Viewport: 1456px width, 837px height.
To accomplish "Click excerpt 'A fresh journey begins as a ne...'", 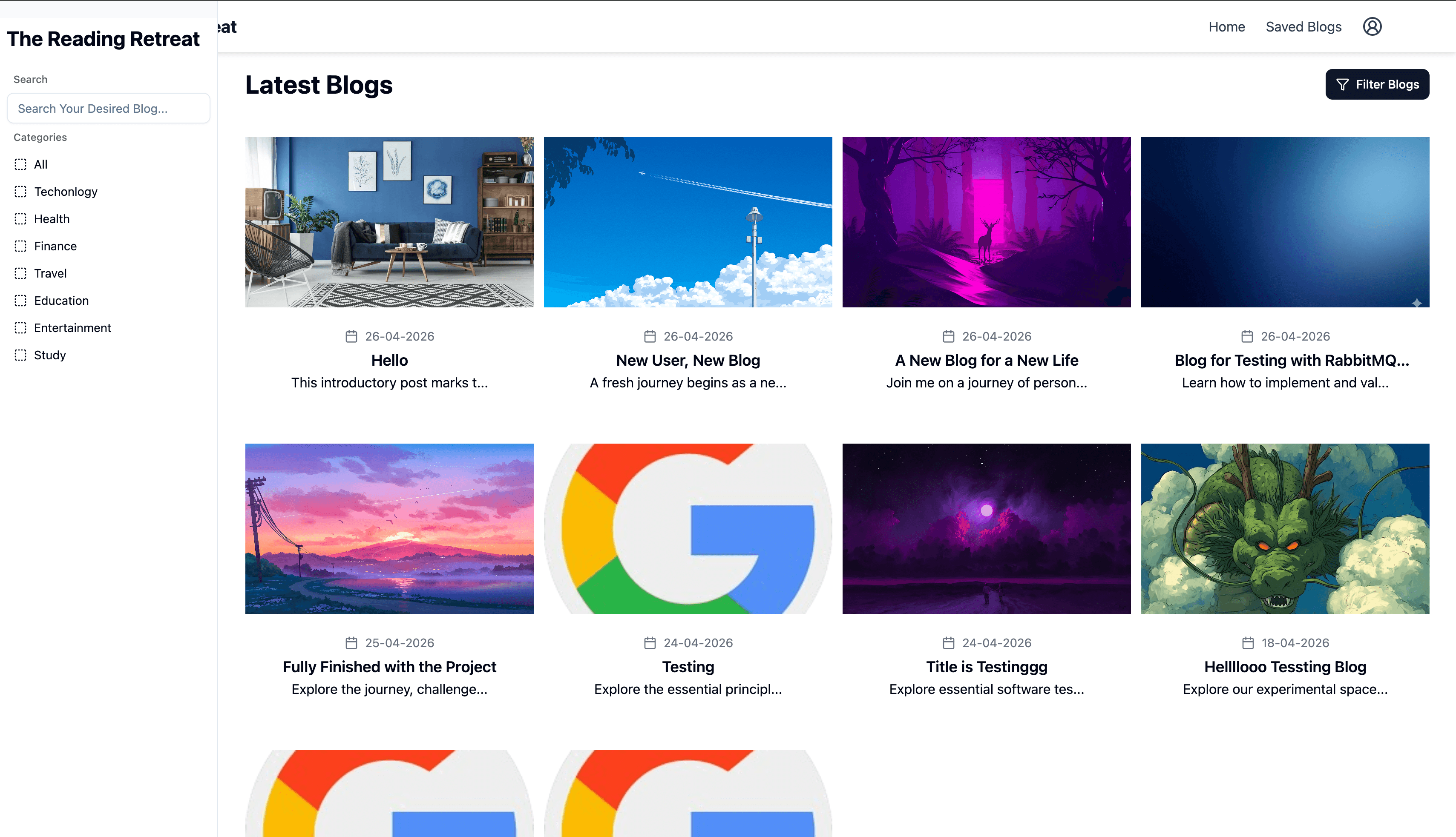I will pos(688,383).
